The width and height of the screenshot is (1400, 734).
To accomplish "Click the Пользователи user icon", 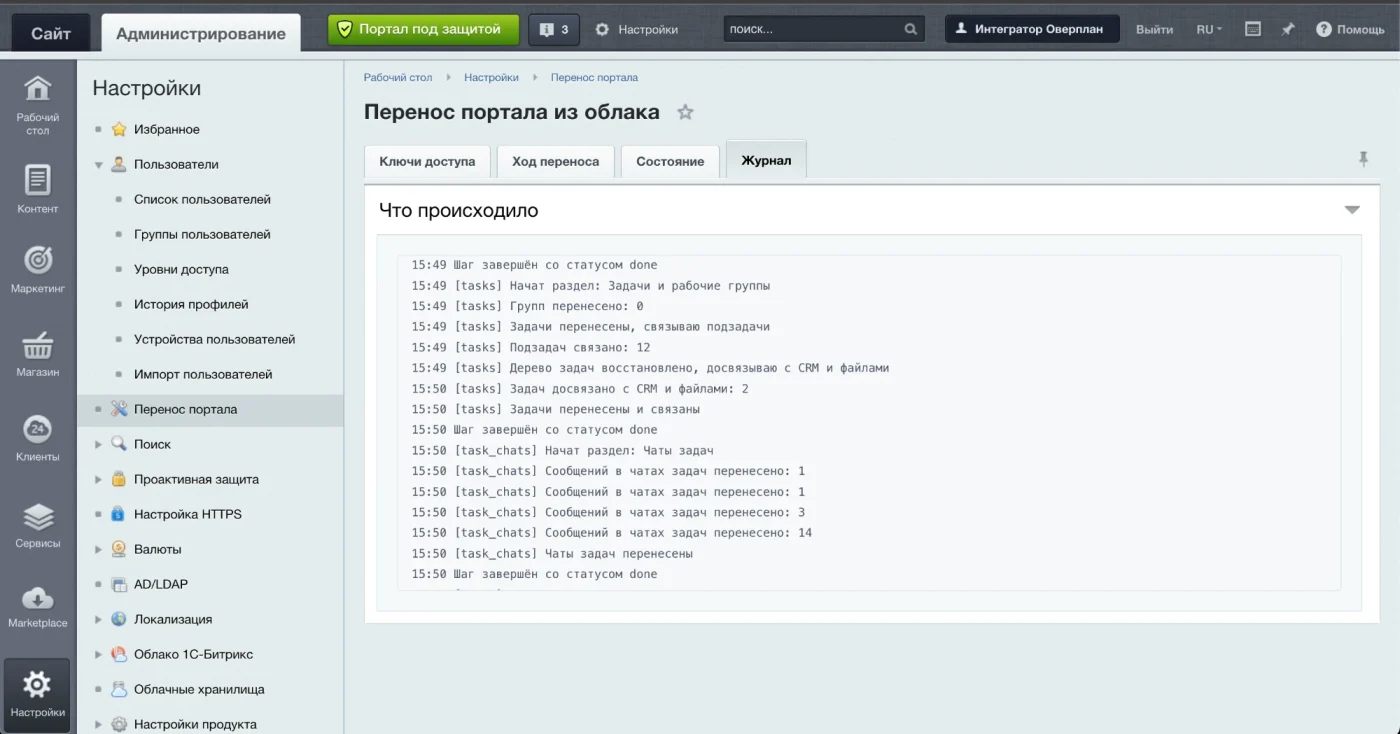I will pos(119,164).
